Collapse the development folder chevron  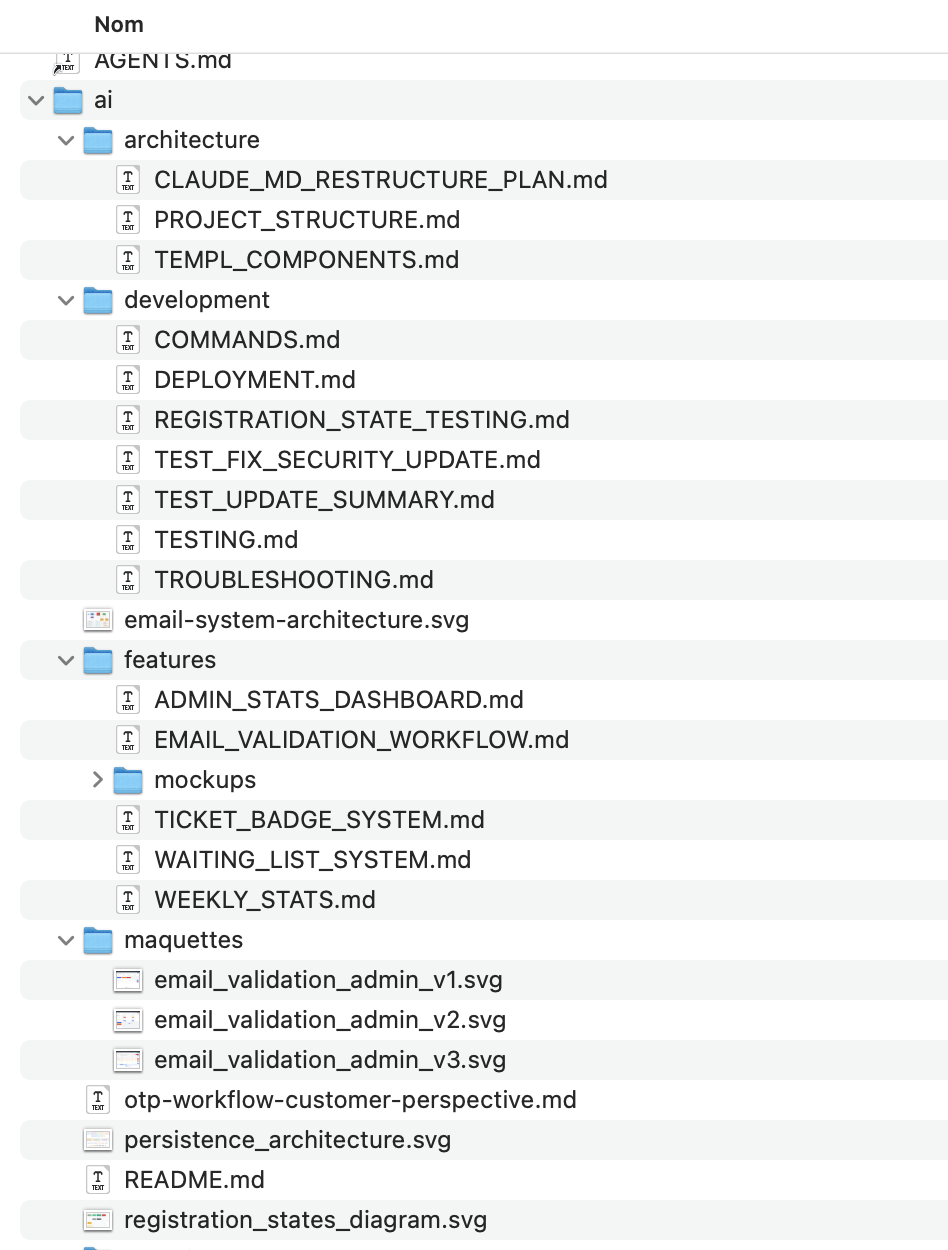point(67,300)
